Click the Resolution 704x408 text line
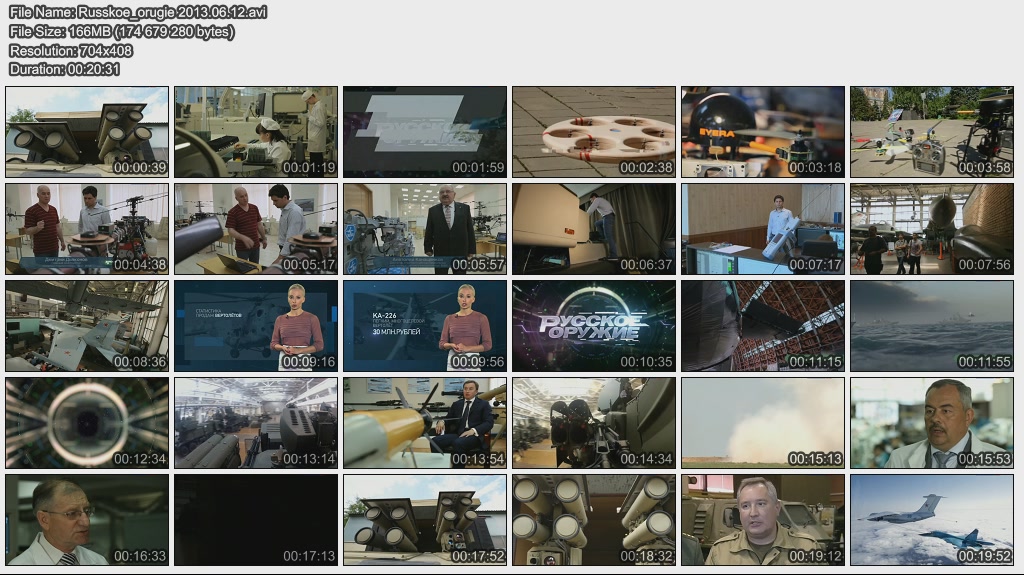The height and width of the screenshot is (575, 1024). 70,50
